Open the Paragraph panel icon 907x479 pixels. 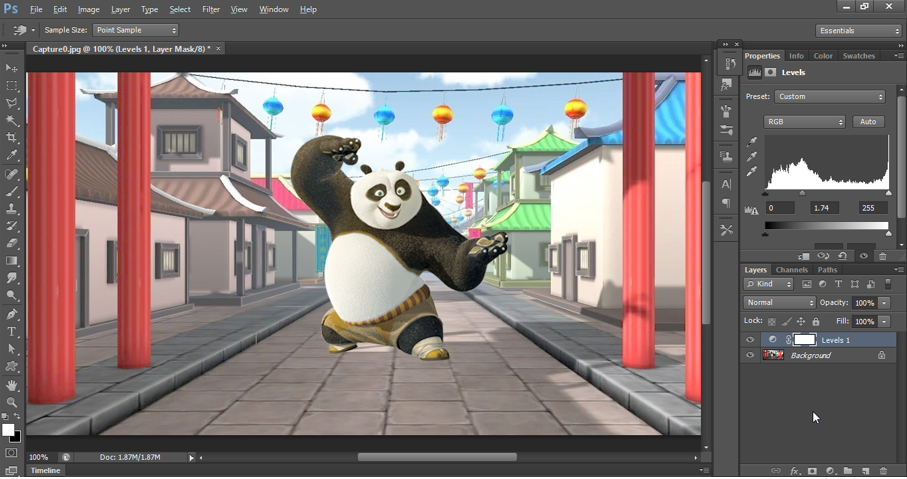(727, 202)
